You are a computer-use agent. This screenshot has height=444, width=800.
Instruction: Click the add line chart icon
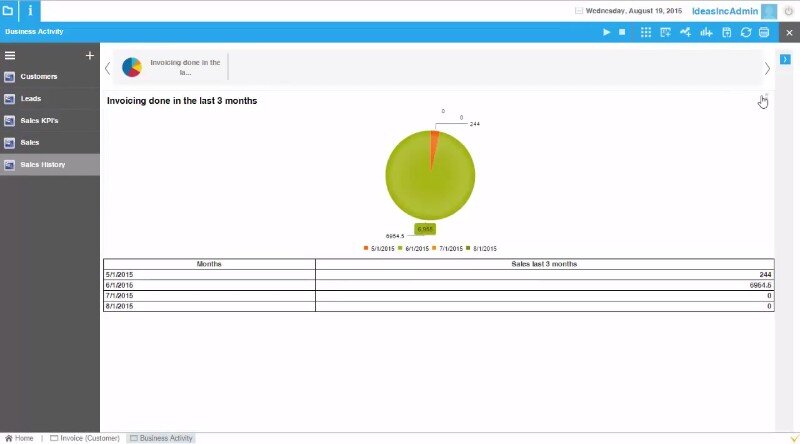click(x=685, y=32)
